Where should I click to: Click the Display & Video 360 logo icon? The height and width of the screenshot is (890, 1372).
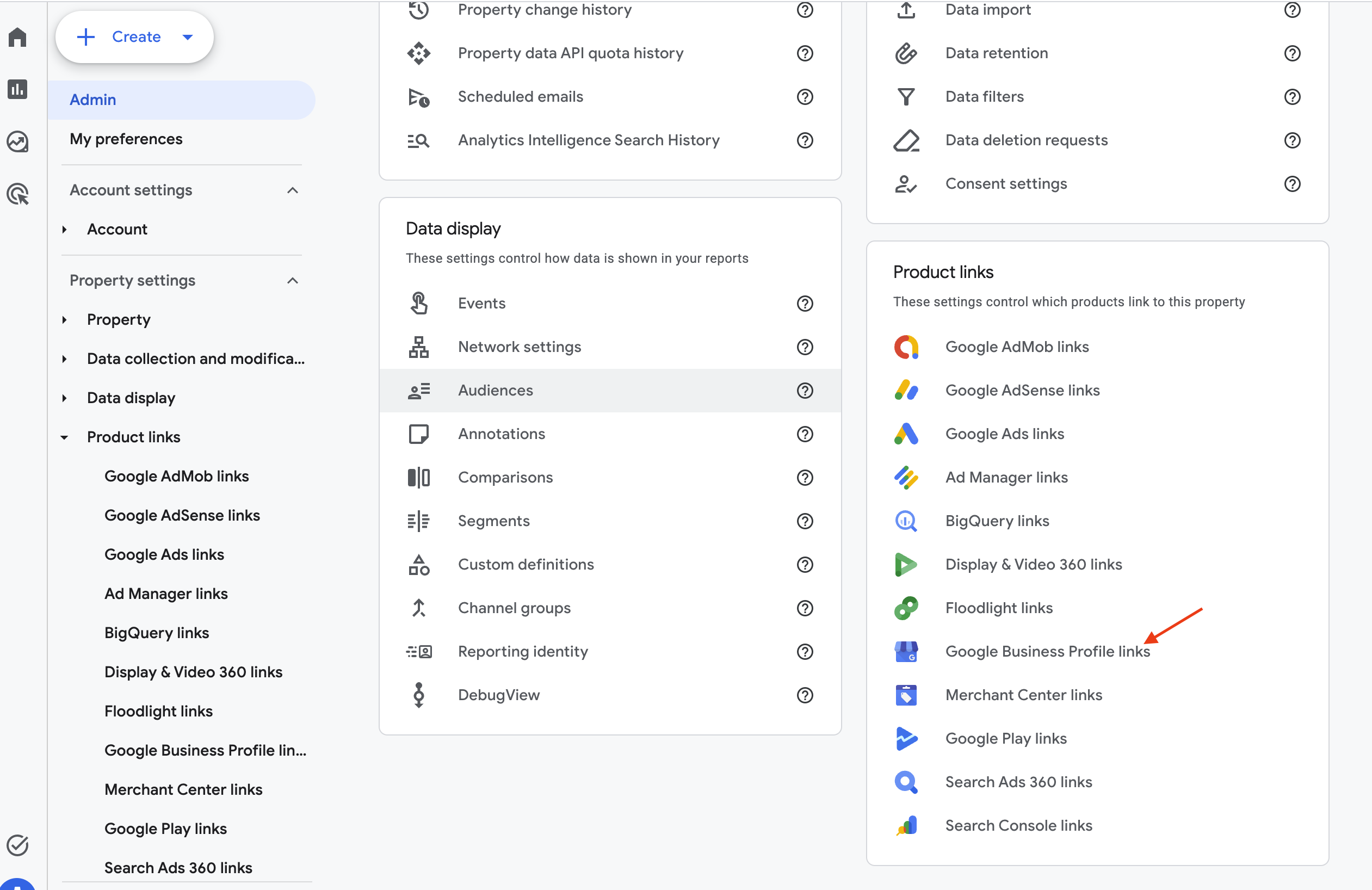coord(906,565)
